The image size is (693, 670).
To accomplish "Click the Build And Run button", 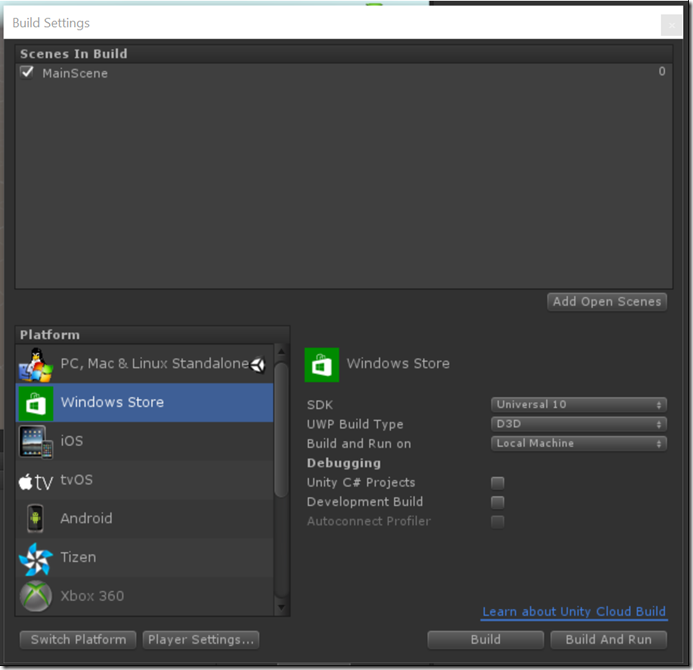I will point(608,640).
